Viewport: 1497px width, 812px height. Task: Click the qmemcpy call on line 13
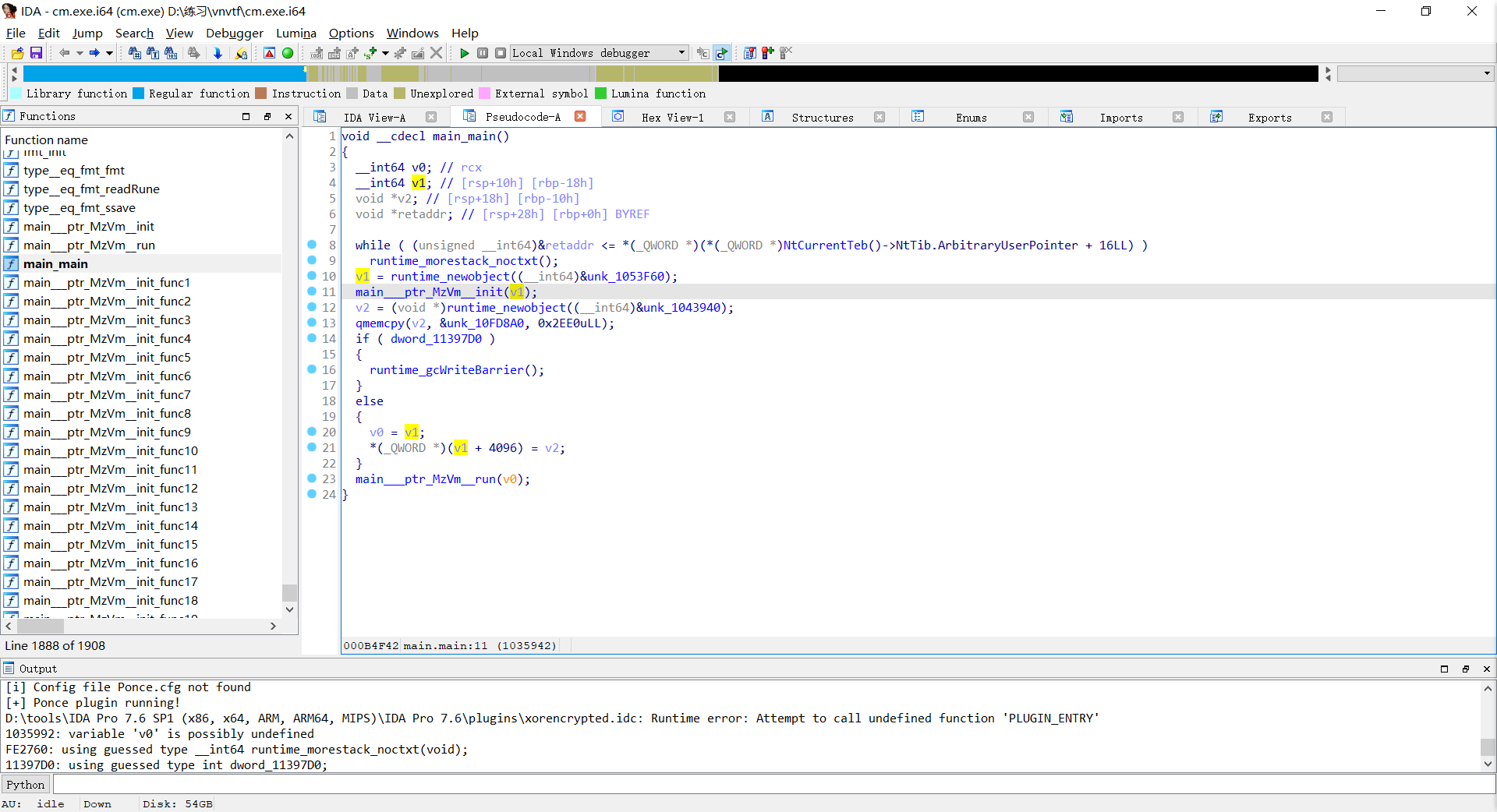point(380,323)
